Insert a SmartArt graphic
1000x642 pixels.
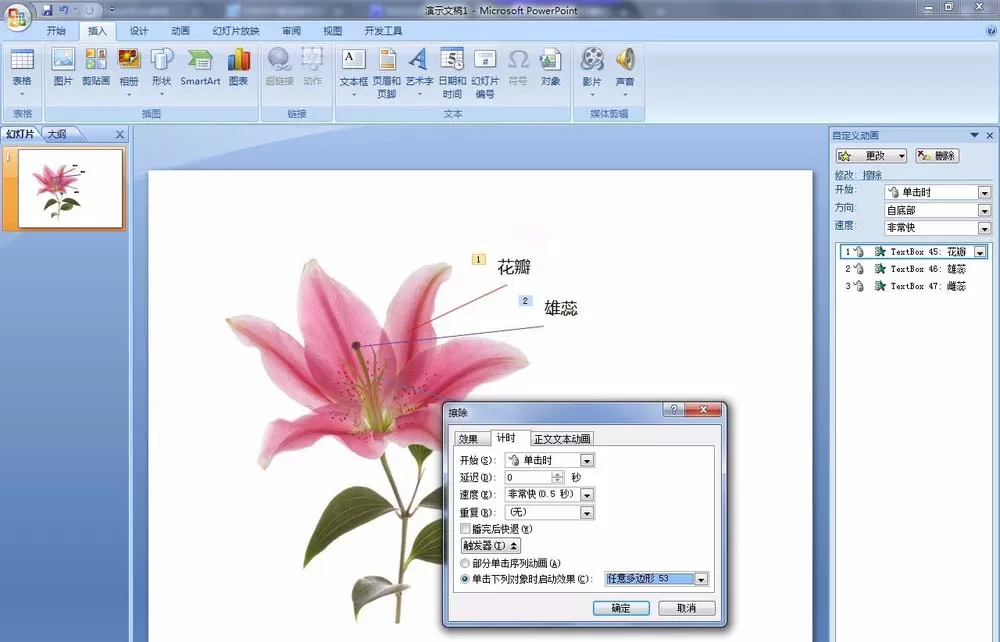[200, 68]
